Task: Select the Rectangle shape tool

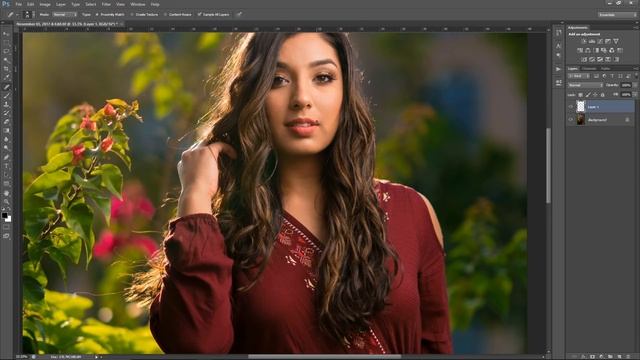Action: (x=6, y=184)
